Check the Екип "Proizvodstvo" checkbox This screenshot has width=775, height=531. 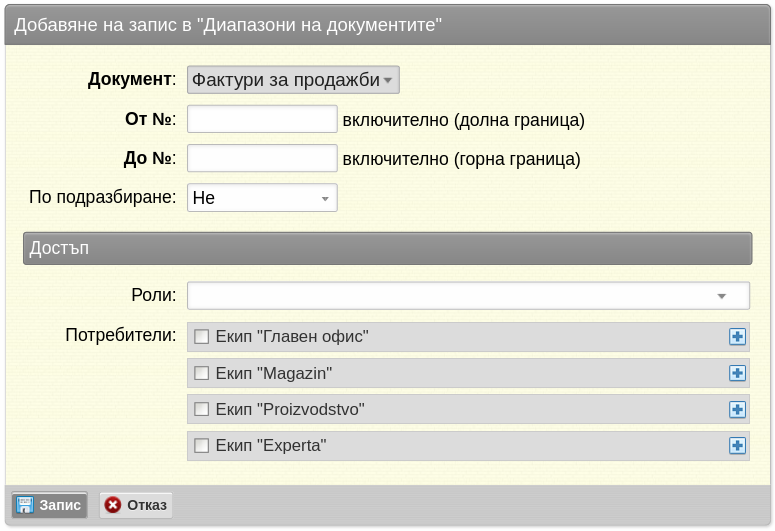tap(201, 409)
